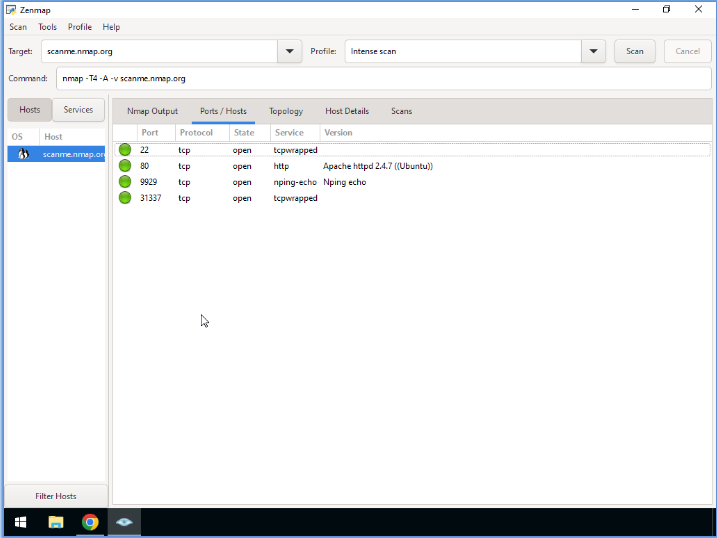The height and width of the screenshot is (538, 717).
Task: Open the Scan menu
Action: point(18,27)
